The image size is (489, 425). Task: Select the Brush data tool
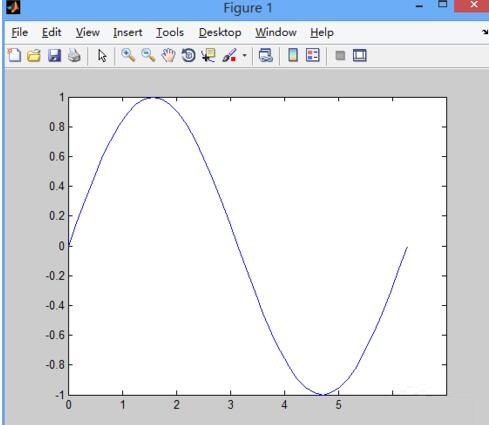point(229,55)
